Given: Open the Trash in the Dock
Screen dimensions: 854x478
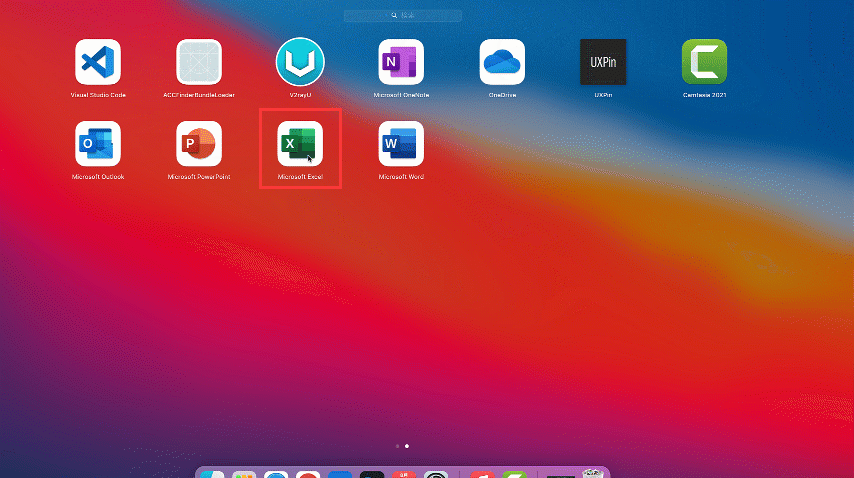Looking at the screenshot, I should coord(593,474).
